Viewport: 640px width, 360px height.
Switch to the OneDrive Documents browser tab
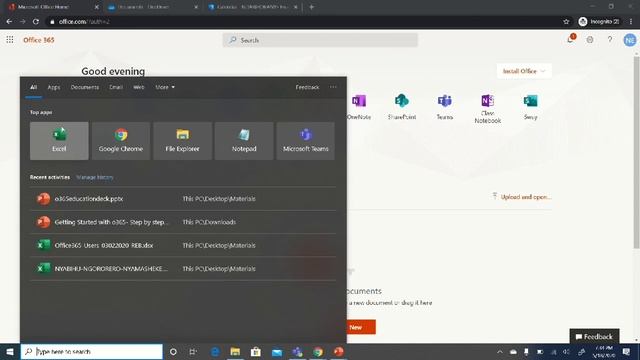(x=152, y=7)
